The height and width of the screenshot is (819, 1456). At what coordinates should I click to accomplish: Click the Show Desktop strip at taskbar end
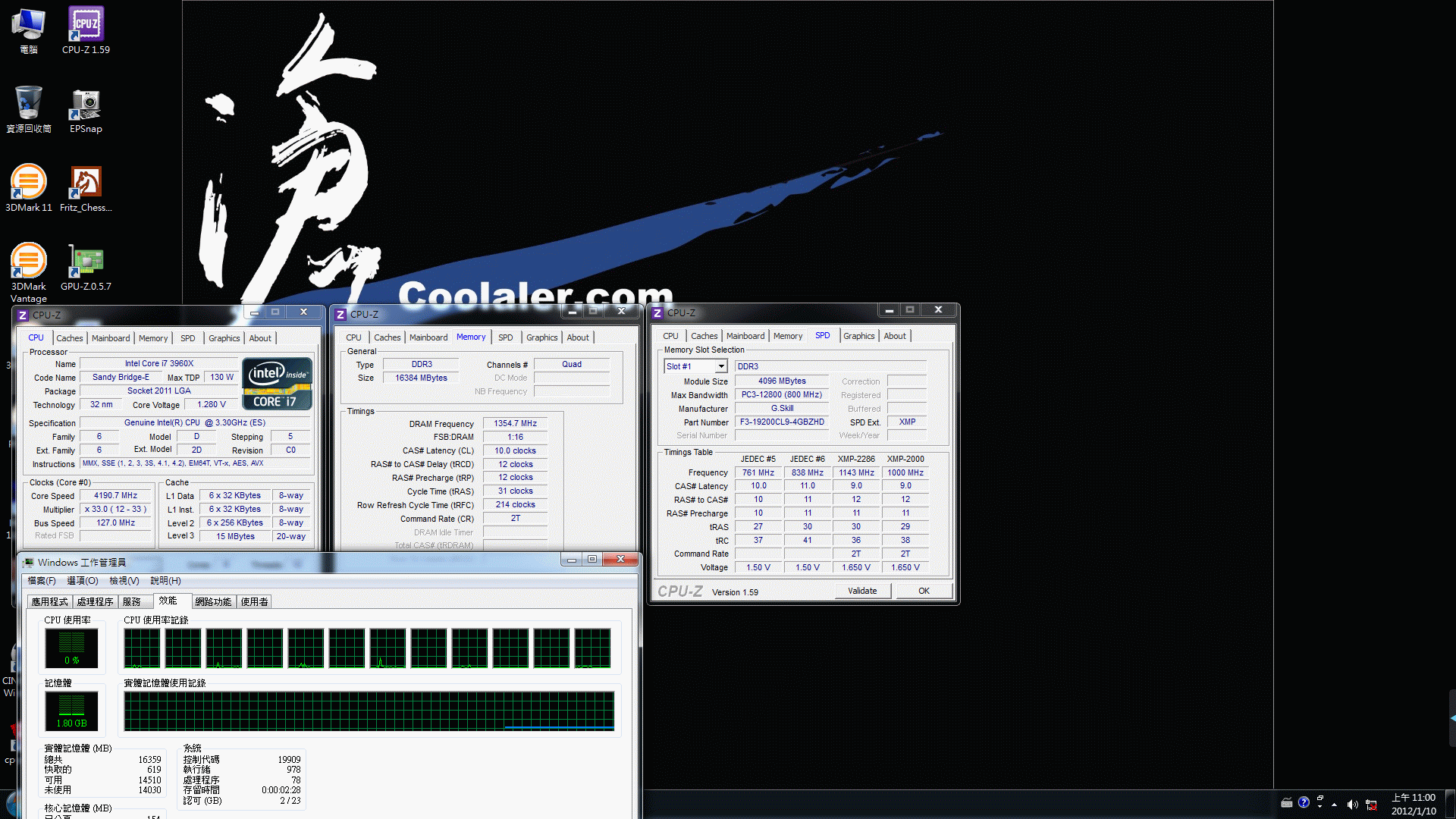point(1450,804)
